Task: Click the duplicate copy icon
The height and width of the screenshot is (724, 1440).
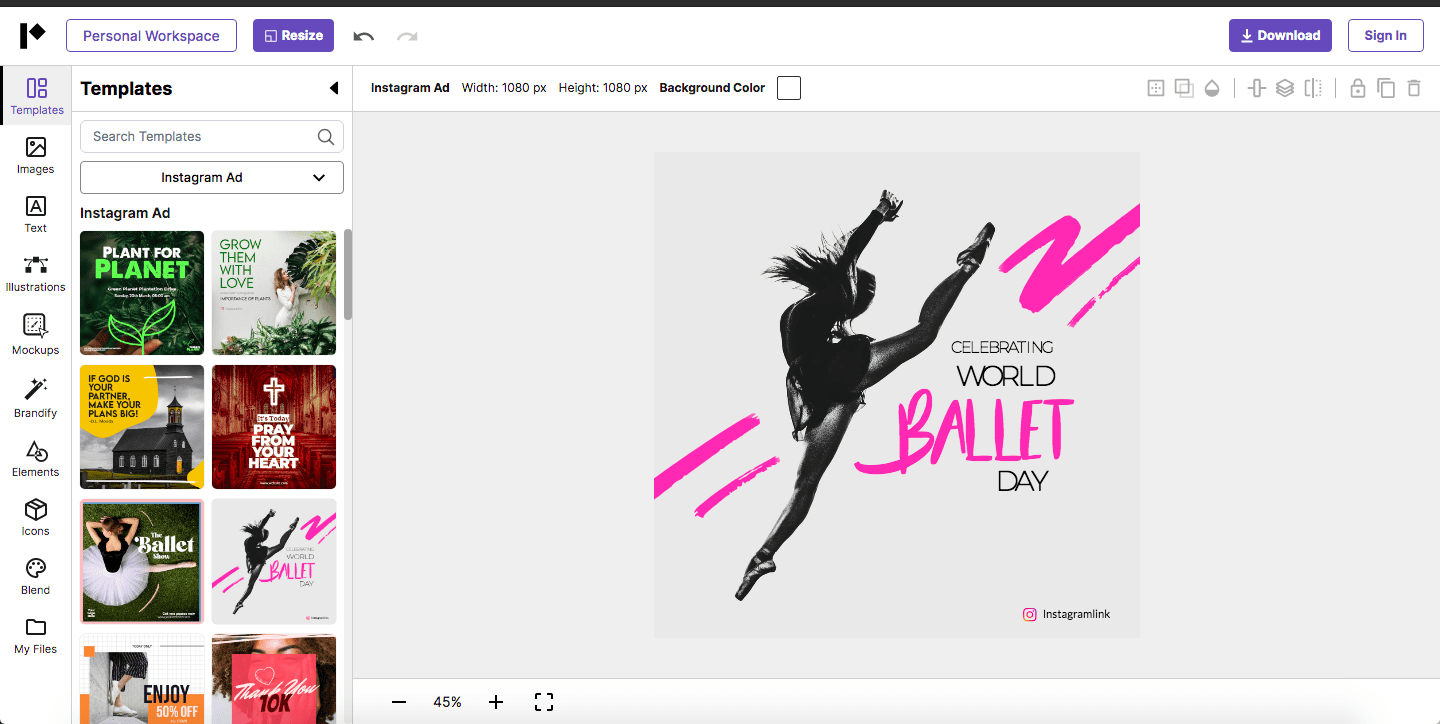Action: pyautogui.click(x=1386, y=88)
